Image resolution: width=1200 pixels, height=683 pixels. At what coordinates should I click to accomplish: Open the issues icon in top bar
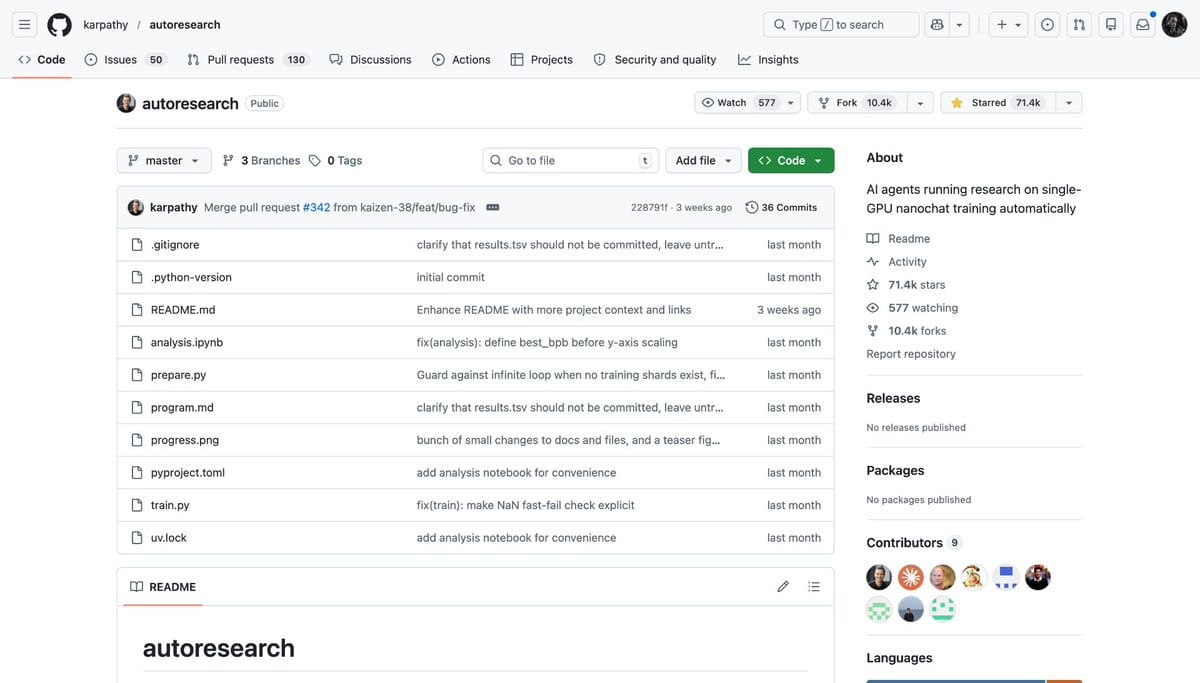coord(1048,25)
